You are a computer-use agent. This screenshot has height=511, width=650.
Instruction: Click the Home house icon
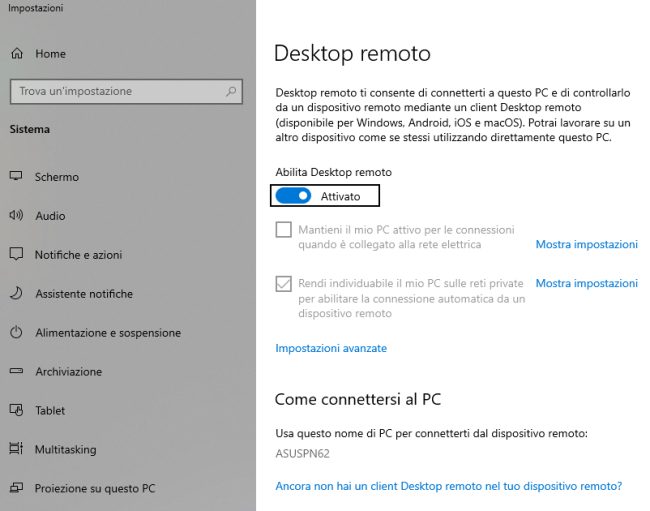(x=17, y=53)
